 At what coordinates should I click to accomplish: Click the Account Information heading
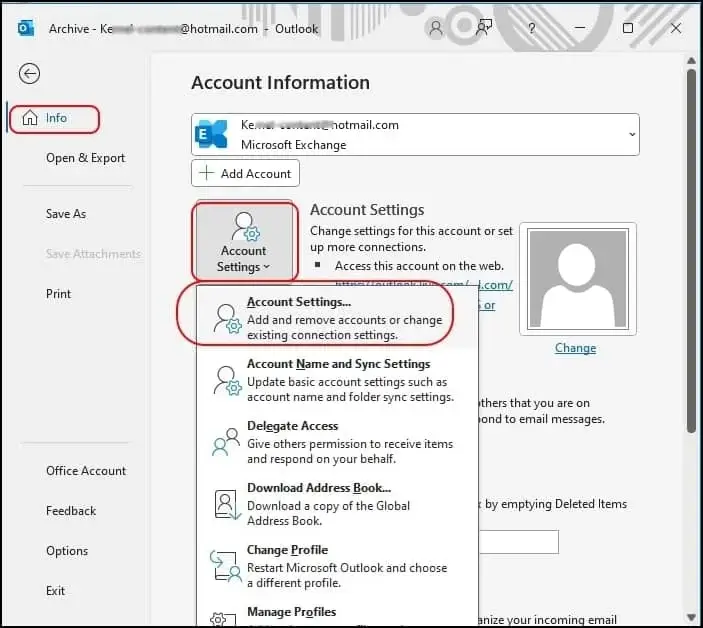pyautogui.click(x=281, y=82)
